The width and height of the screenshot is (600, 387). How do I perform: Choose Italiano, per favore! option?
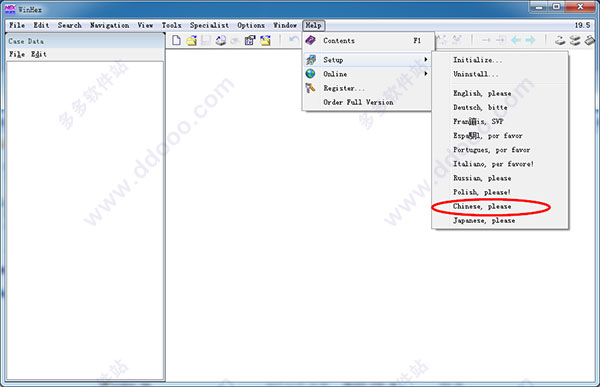coord(500,164)
